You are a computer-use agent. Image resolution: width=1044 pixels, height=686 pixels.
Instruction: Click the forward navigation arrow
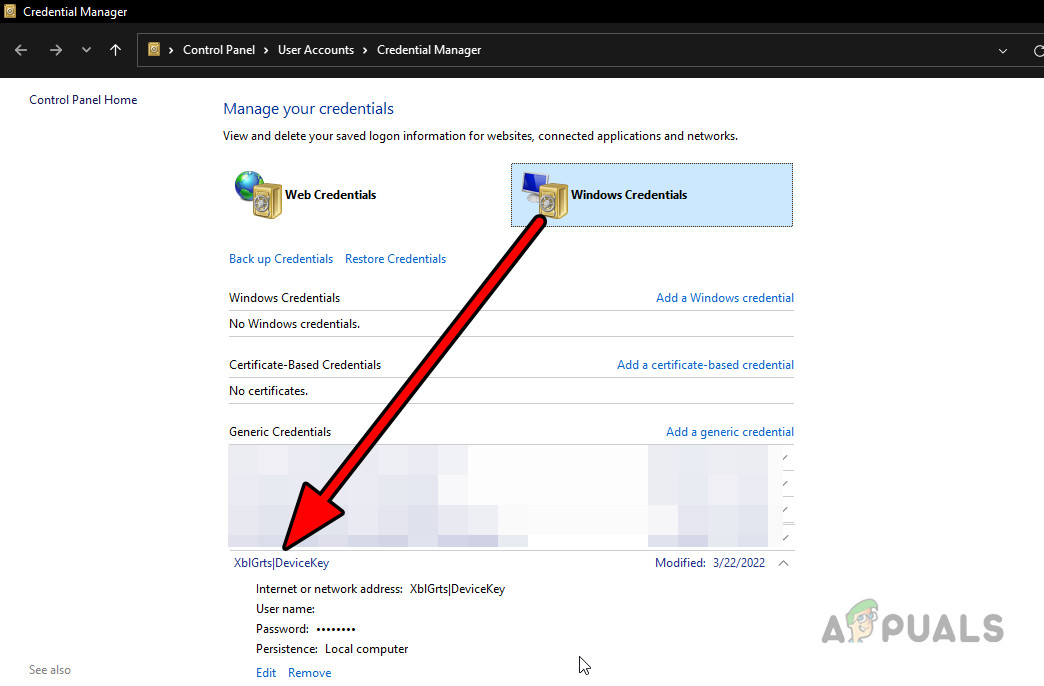(56, 49)
